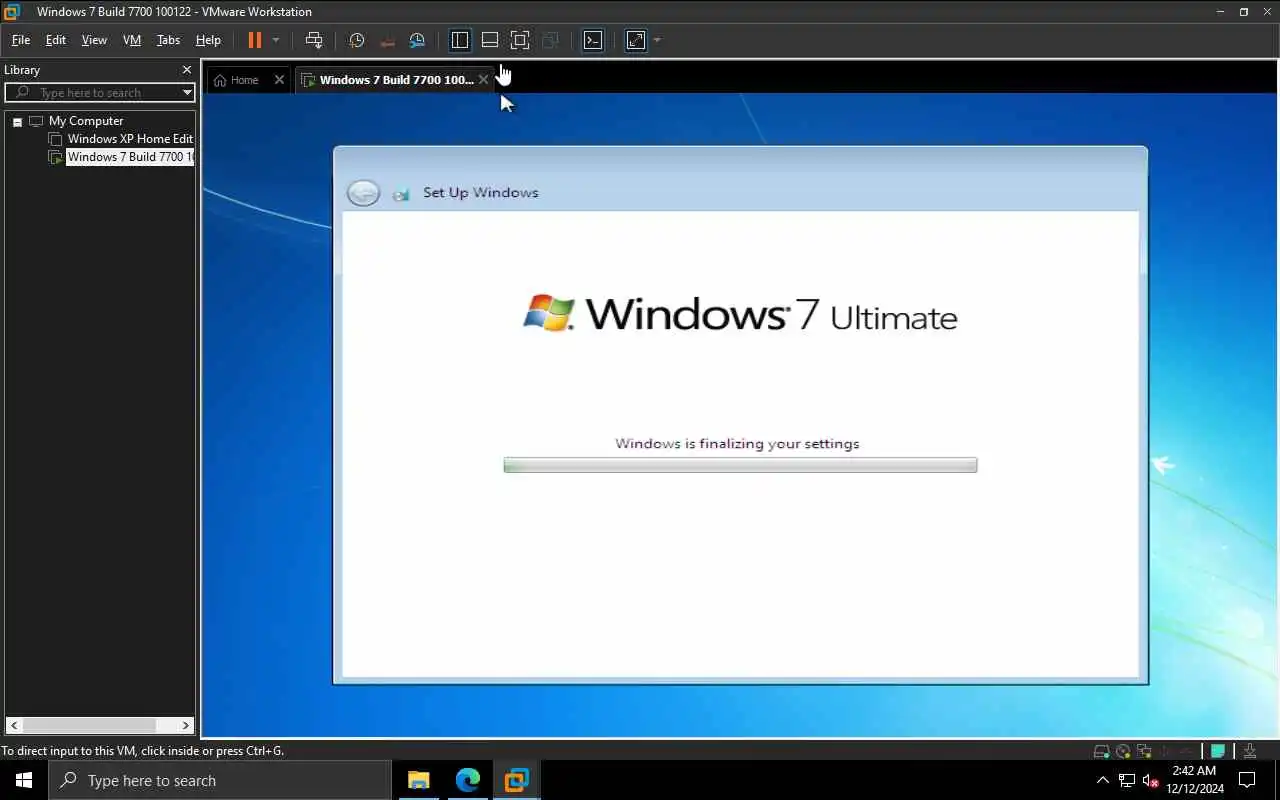Click the 'Windows is finalizing your settings' text
The image size is (1280, 800).
click(x=737, y=443)
